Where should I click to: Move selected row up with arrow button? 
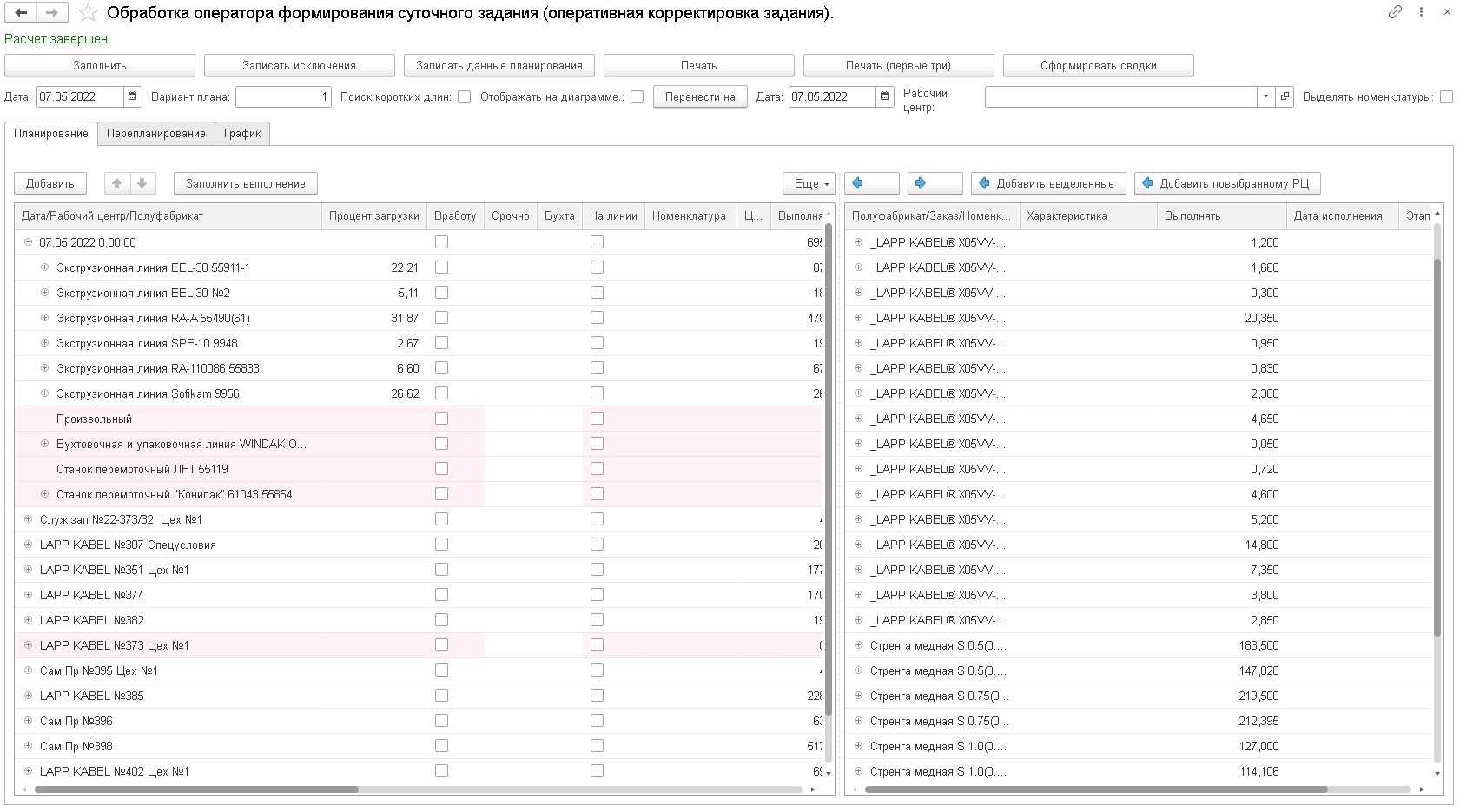click(x=116, y=183)
